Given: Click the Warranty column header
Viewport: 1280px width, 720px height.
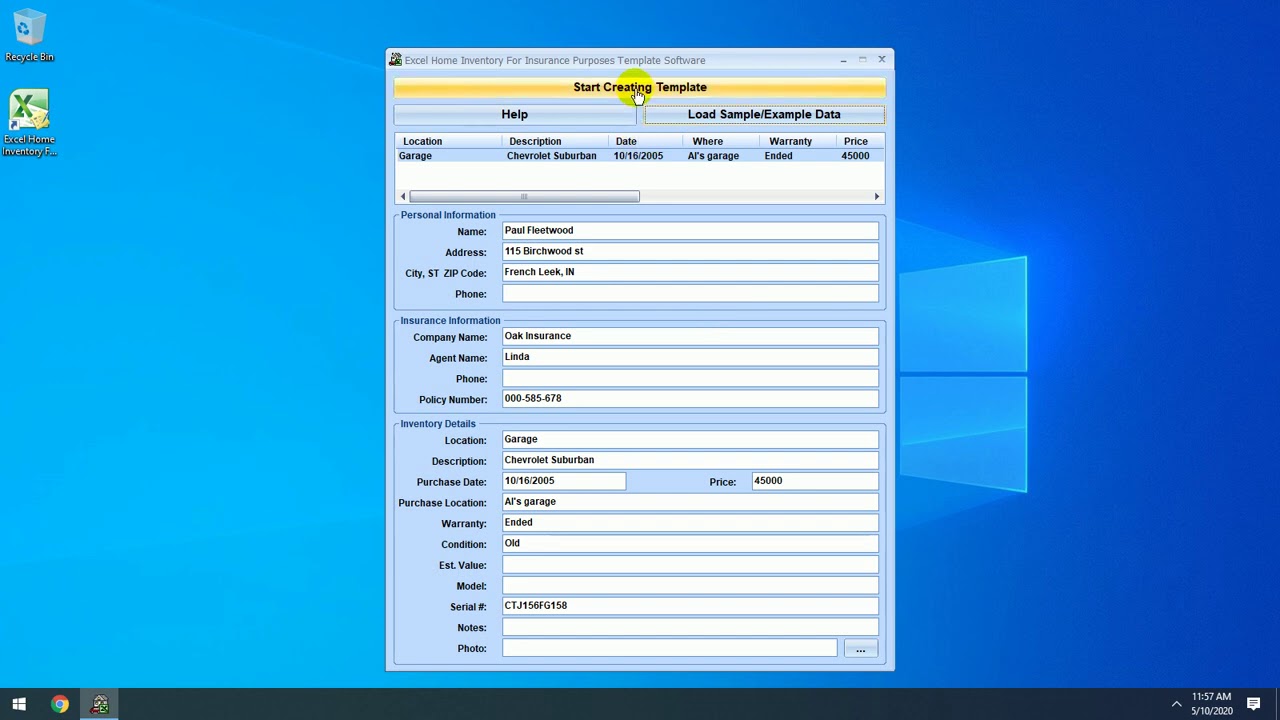Looking at the screenshot, I should tap(798, 141).
